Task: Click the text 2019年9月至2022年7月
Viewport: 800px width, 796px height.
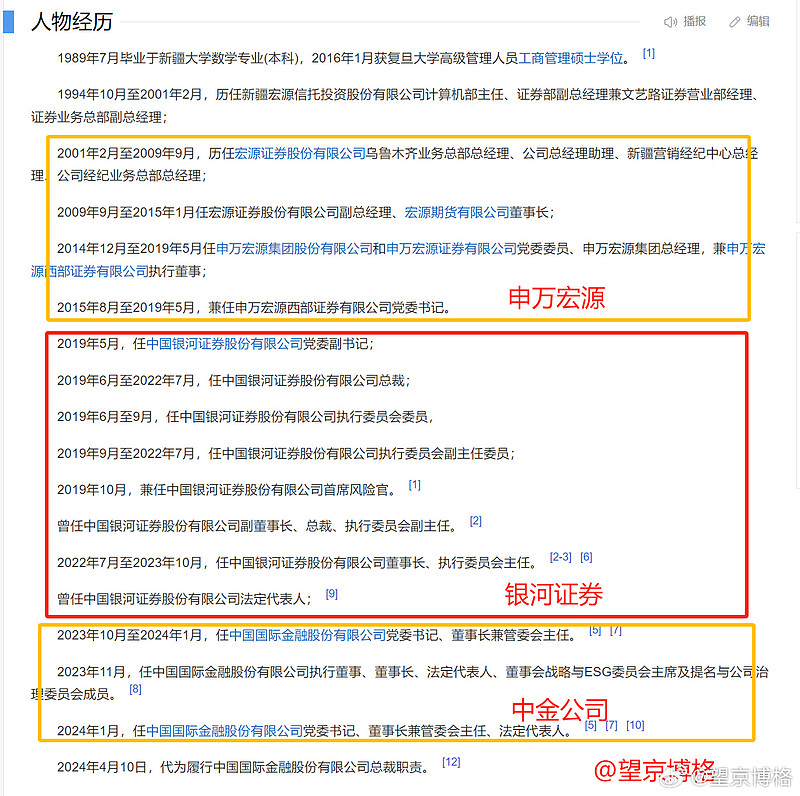Action: (x=126, y=453)
